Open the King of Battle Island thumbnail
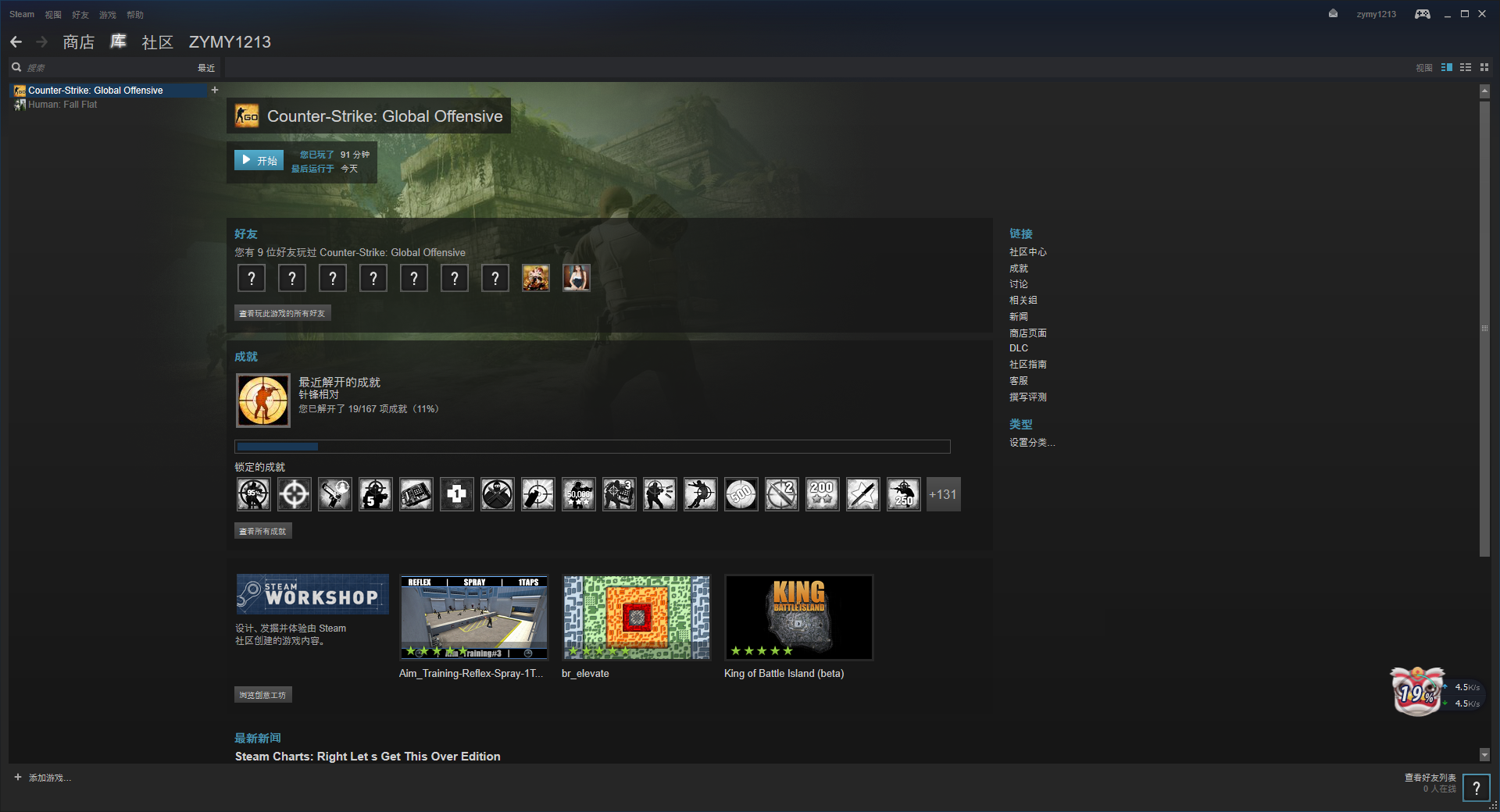This screenshot has width=1500, height=812. [x=799, y=618]
